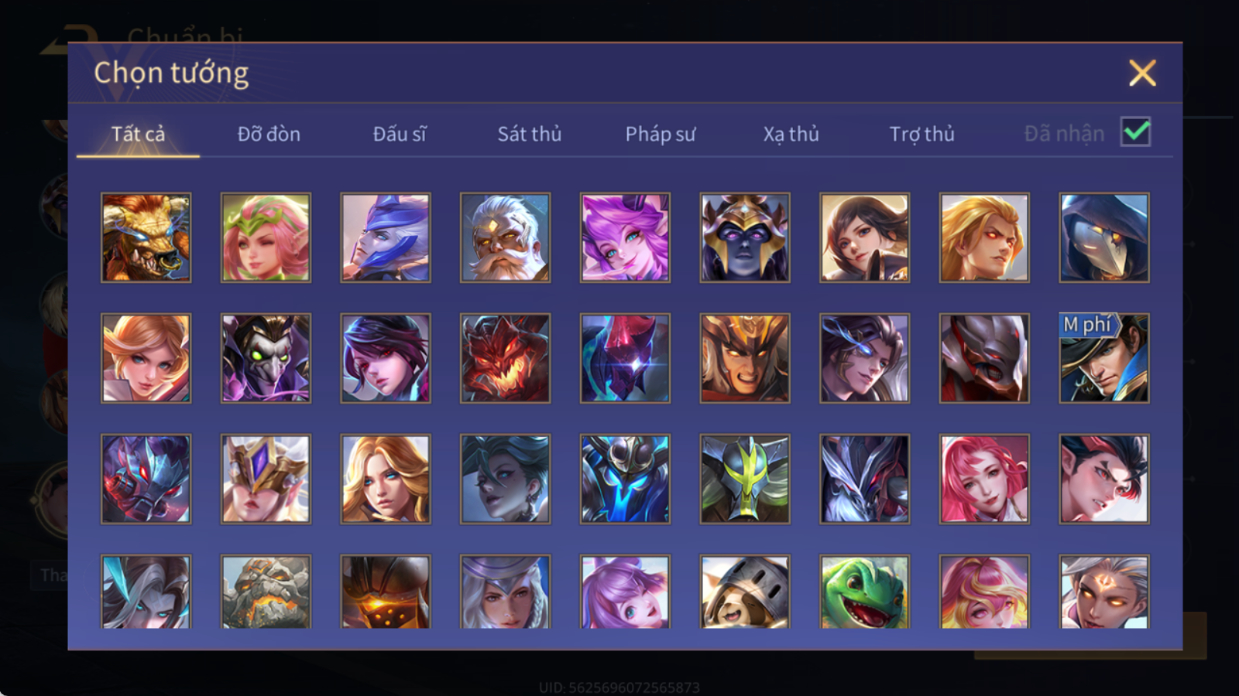The width and height of the screenshot is (1239, 696).
Task: Select the green-eyed purple jester hero
Action: coord(266,358)
